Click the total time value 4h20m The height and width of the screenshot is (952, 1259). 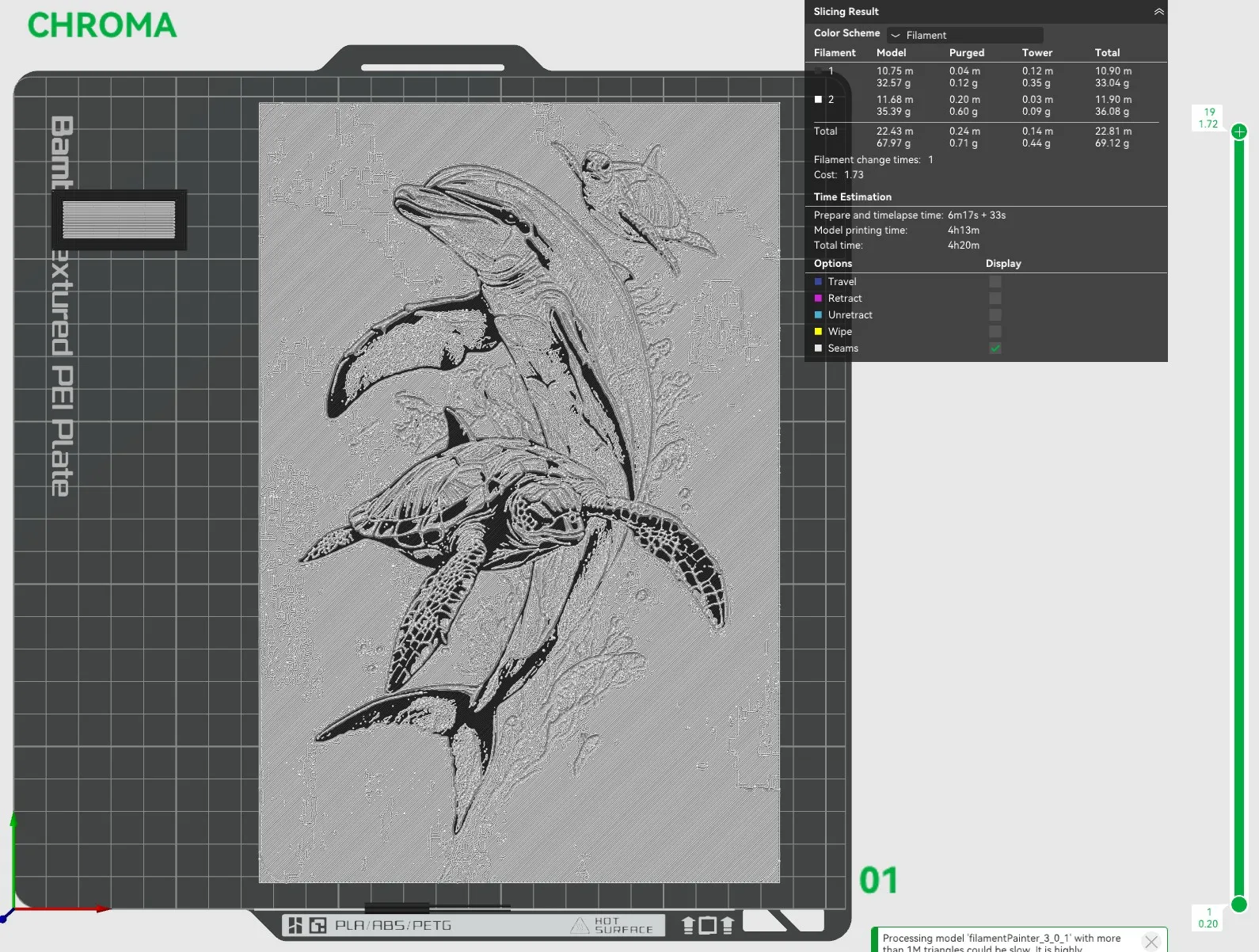(x=964, y=246)
